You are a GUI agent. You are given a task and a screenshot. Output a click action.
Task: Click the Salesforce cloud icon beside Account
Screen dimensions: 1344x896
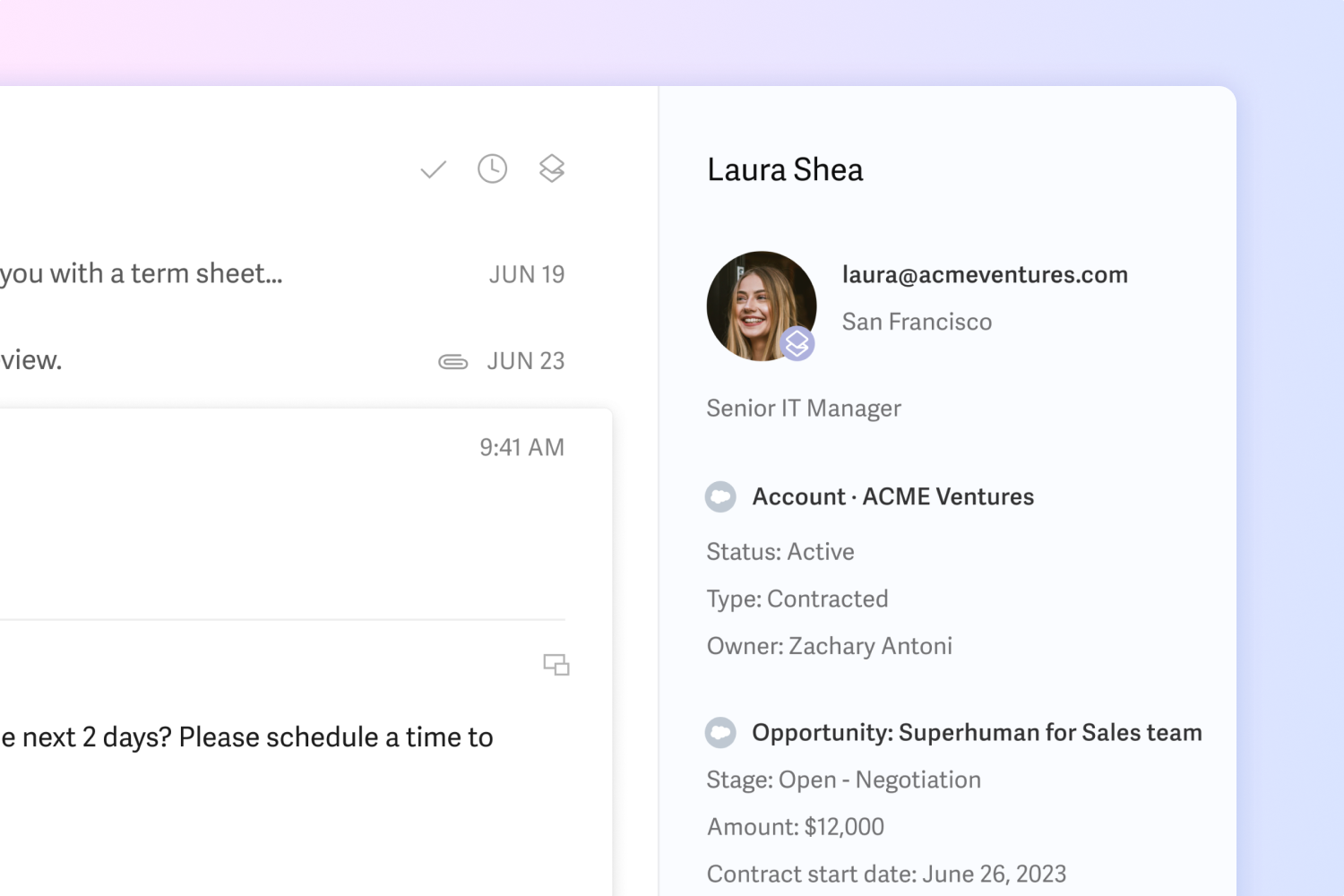pos(720,496)
